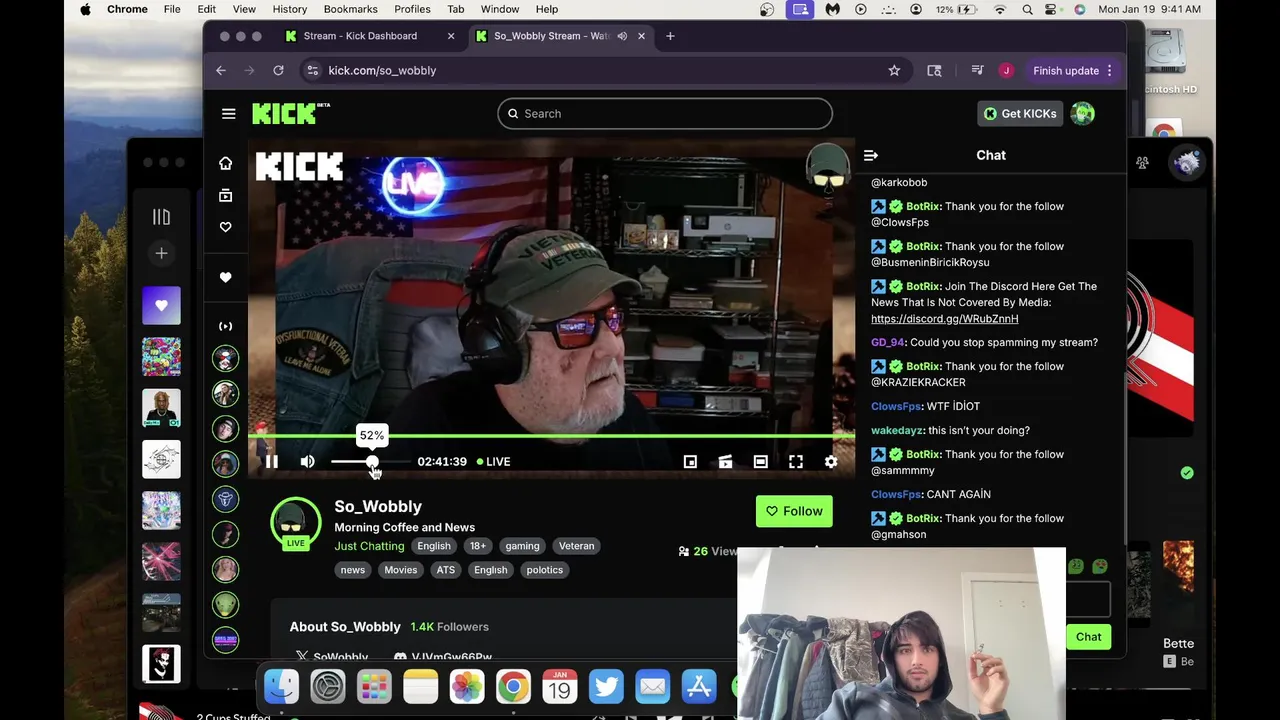Open user account avatar menu in Kick header
Image resolution: width=1280 pixels, height=720 pixels.
pyautogui.click(x=1082, y=113)
